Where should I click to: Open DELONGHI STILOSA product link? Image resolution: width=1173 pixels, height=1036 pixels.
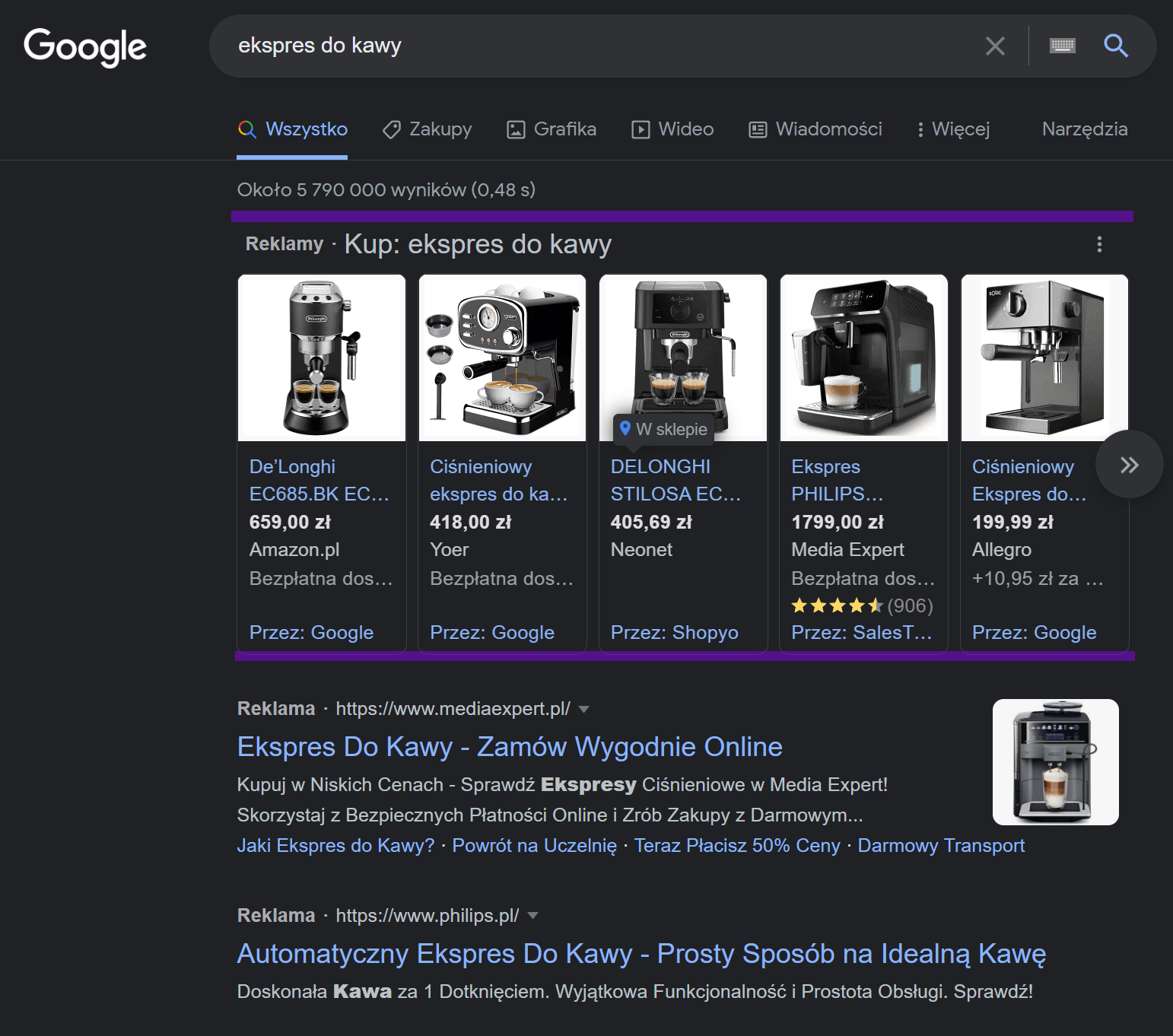(676, 480)
